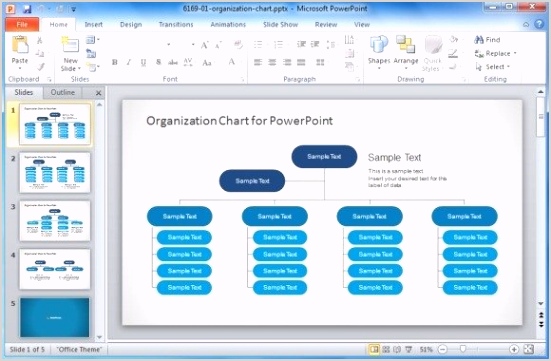Switch to the Slide Show tab

(x=280, y=25)
